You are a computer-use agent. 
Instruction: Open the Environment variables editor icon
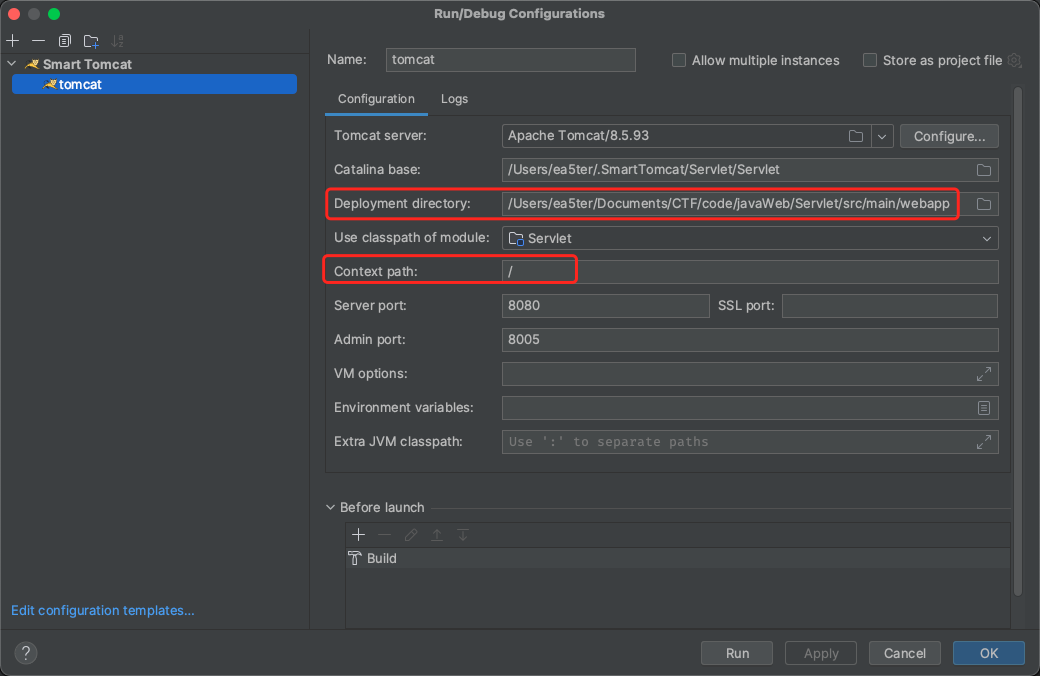click(983, 408)
